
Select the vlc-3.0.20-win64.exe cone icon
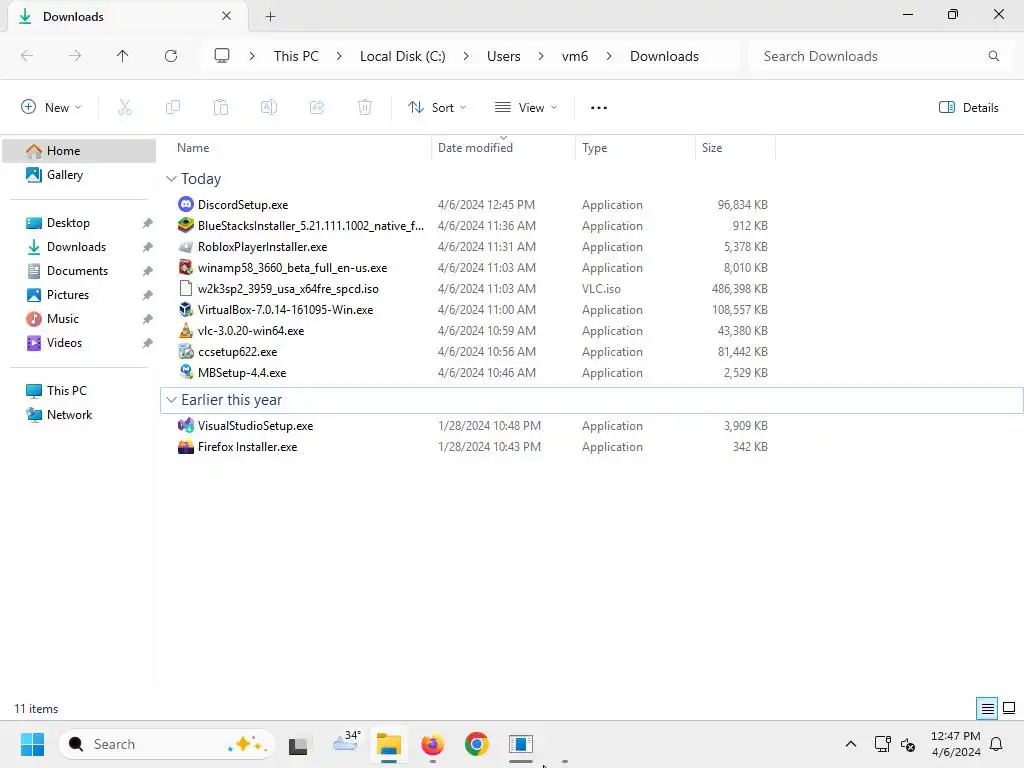coord(185,330)
